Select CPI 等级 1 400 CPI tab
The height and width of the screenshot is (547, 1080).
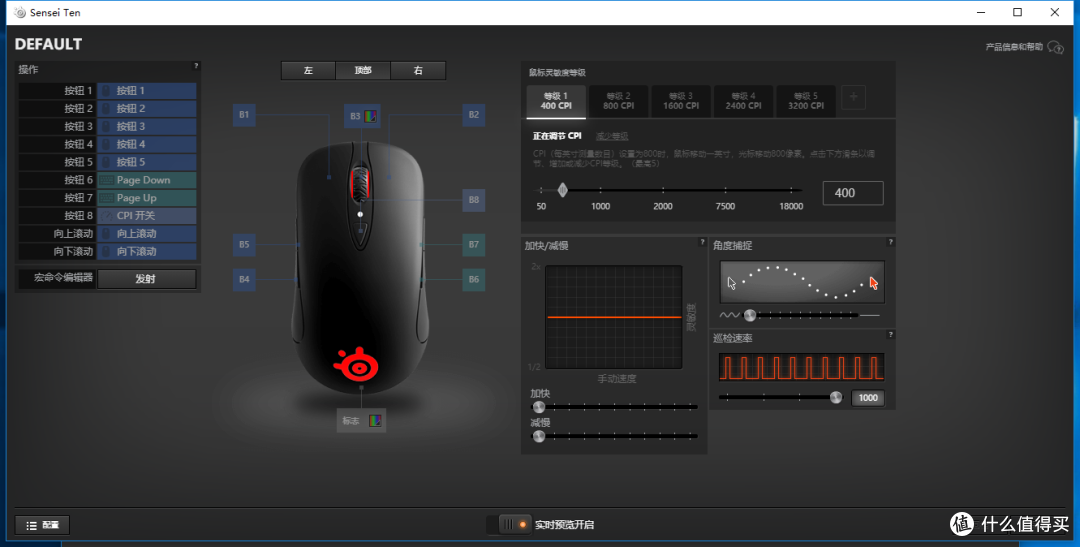(556, 101)
